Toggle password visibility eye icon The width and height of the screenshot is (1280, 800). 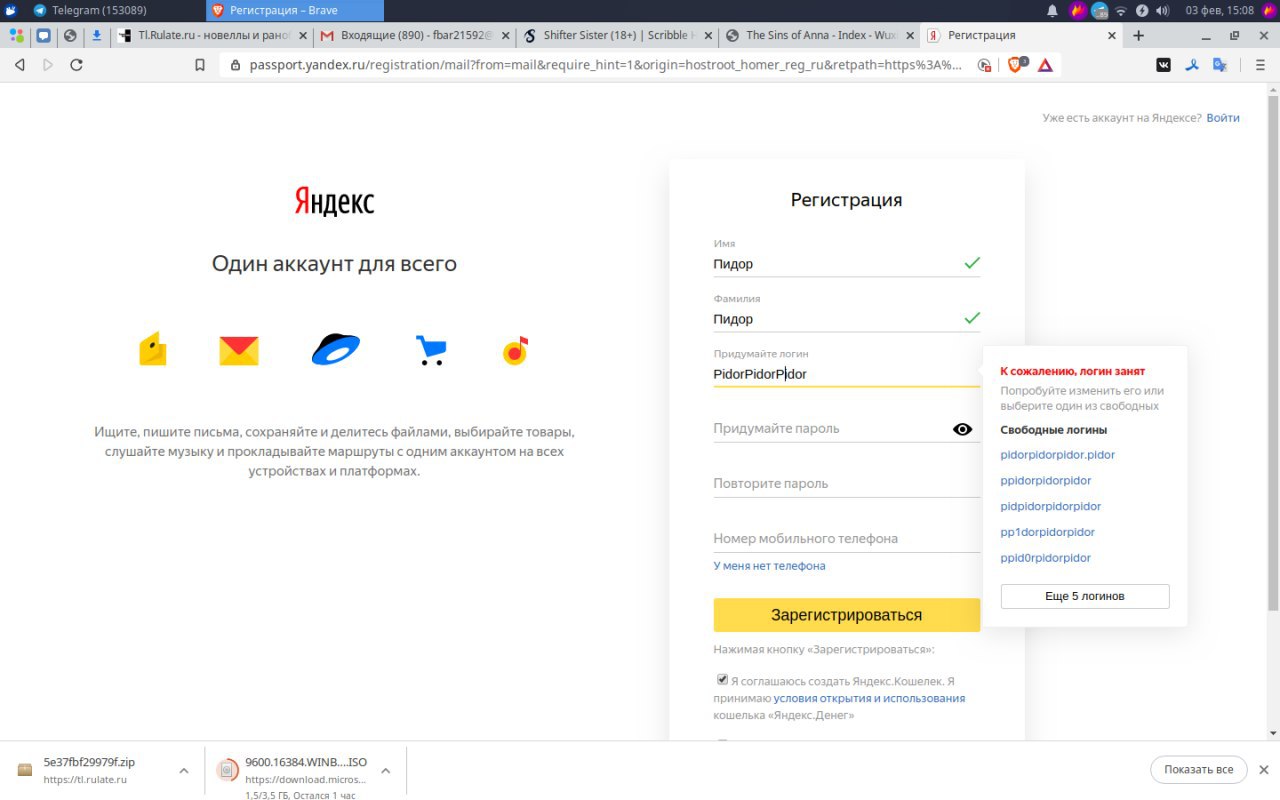tap(962, 429)
